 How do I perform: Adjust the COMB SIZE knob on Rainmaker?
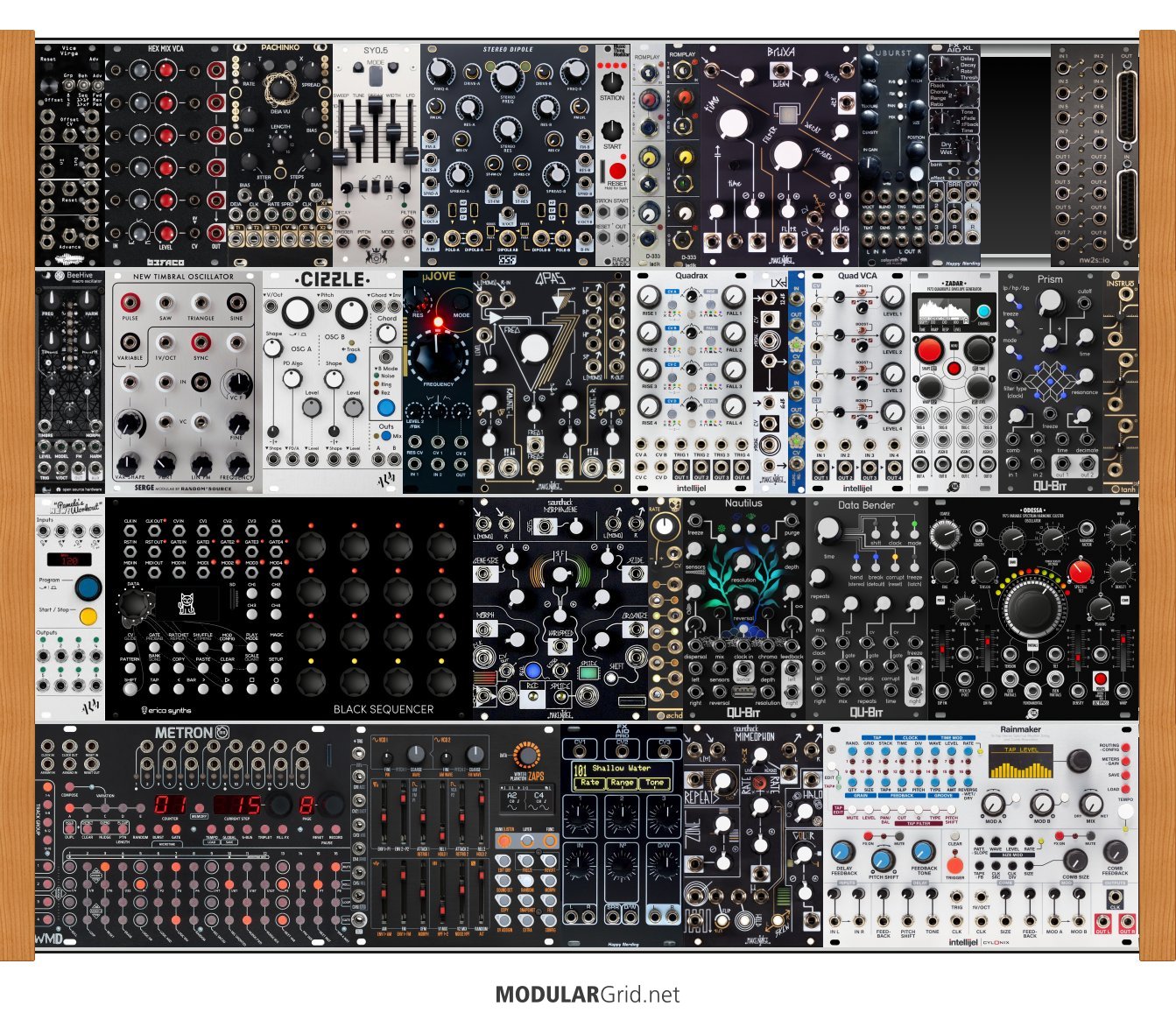point(1076,859)
